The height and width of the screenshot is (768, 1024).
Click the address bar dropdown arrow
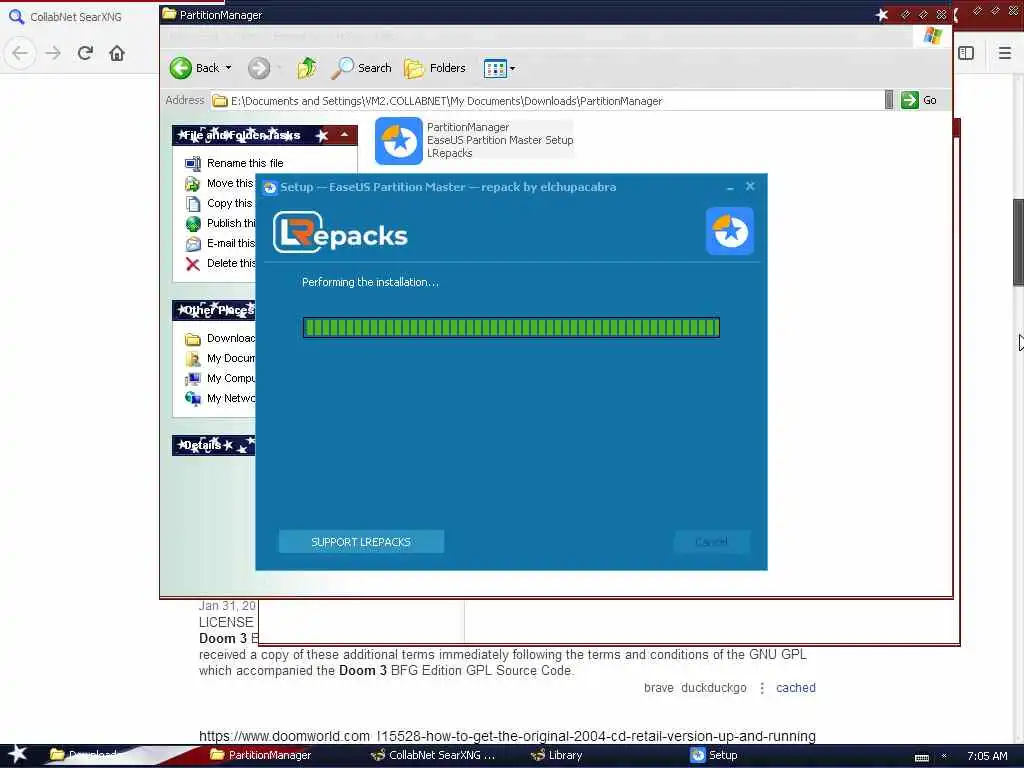coord(889,100)
